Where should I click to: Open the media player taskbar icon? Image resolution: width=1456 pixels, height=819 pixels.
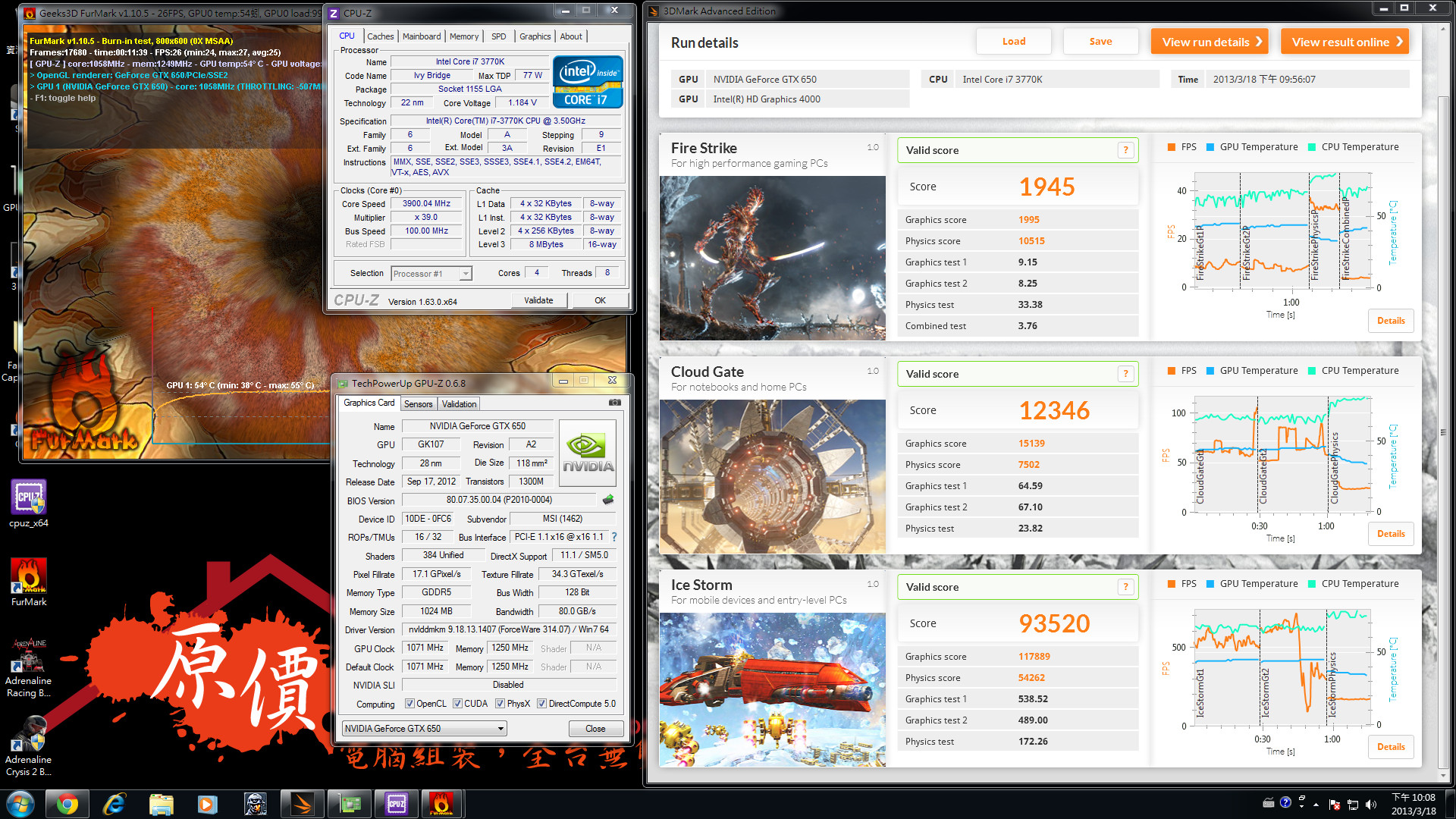(x=208, y=804)
